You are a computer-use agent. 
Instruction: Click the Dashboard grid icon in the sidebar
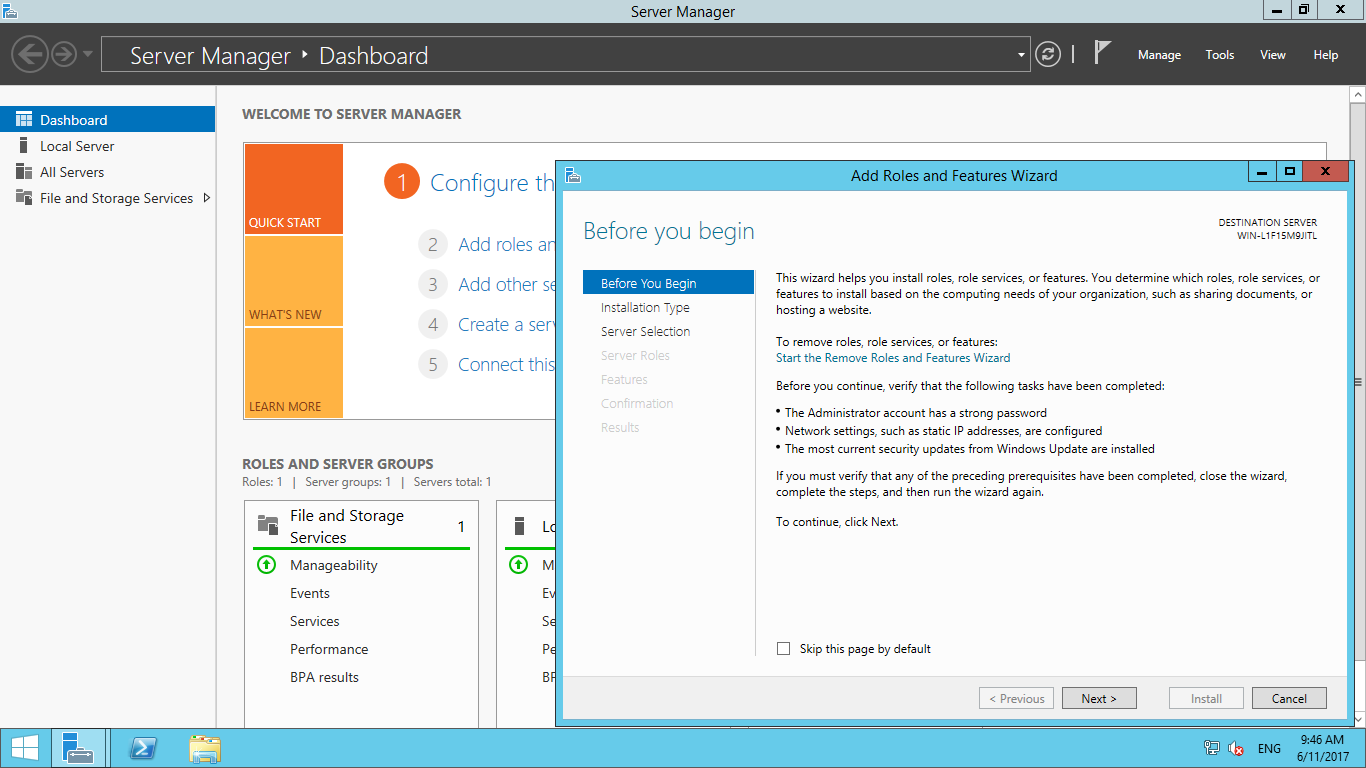pos(24,120)
